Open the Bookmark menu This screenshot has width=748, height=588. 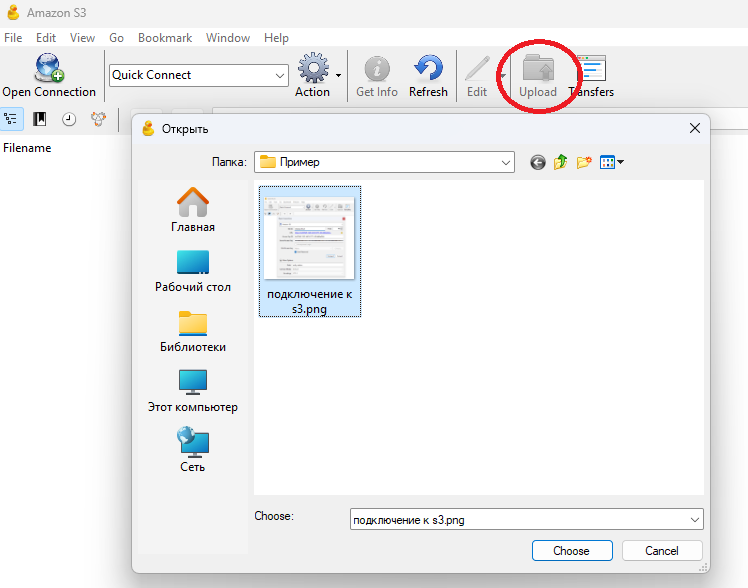pyautogui.click(x=165, y=38)
